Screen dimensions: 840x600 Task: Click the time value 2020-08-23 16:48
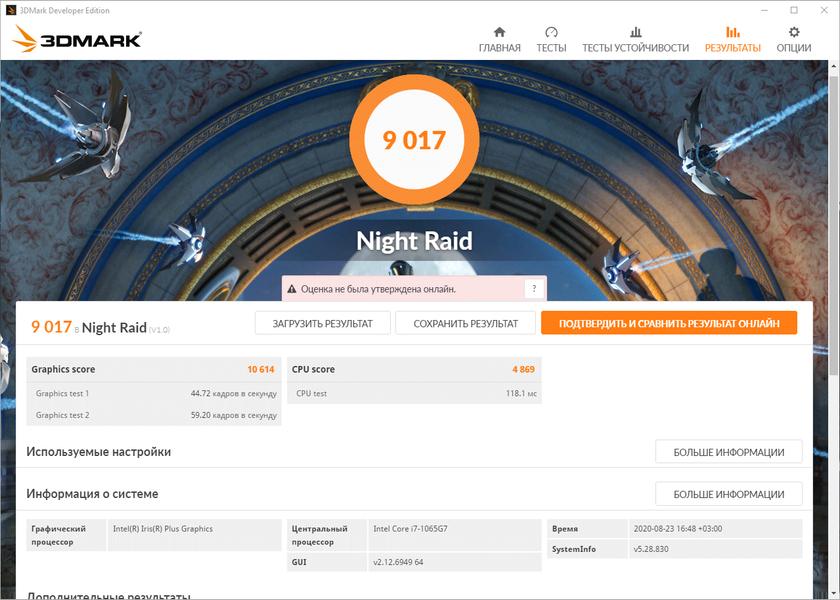click(x=678, y=529)
